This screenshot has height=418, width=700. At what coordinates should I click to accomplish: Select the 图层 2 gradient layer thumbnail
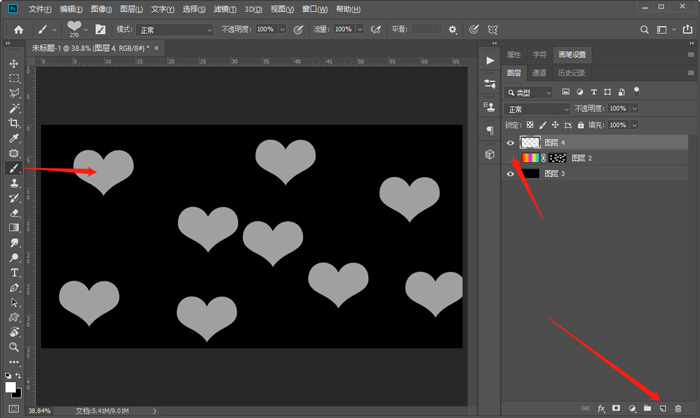point(530,158)
